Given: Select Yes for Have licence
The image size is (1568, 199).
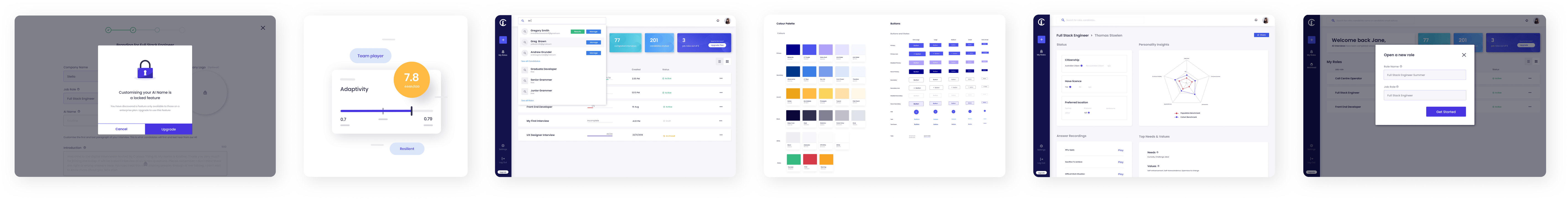Looking at the screenshot, I should [x=1070, y=87].
